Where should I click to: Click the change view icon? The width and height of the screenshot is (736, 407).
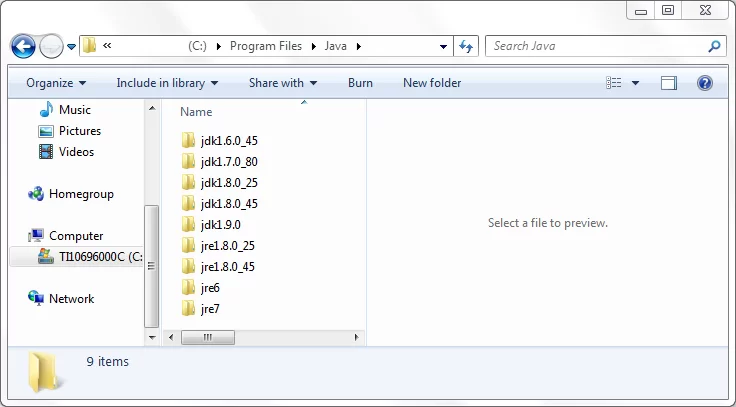[613, 83]
